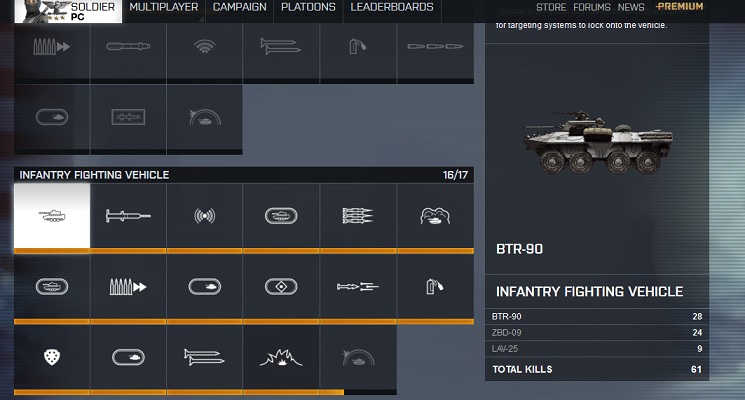Select the LAV-25 kills row
Image resolution: width=745 pixels, height=400 pixels.
597,349
